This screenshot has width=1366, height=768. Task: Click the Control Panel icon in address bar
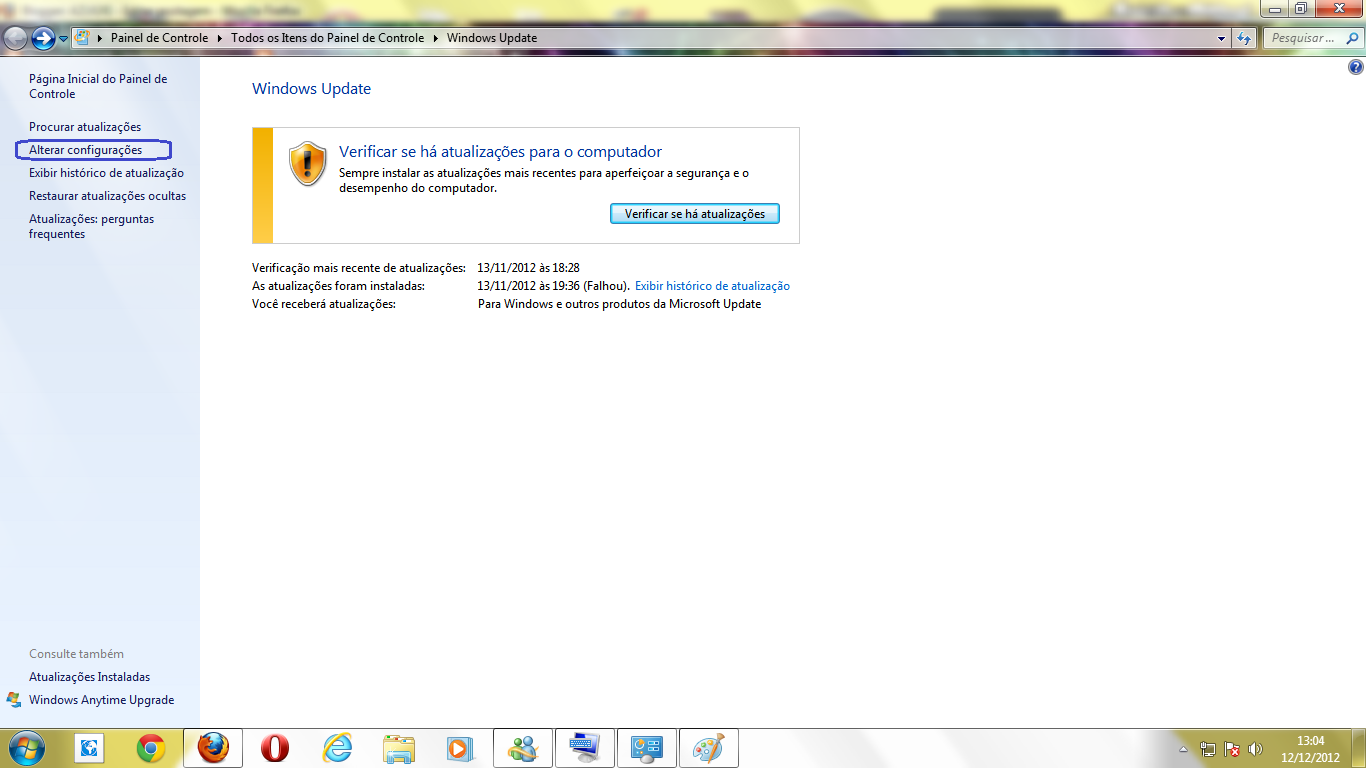pyautogui.click(x=82, y=38)
